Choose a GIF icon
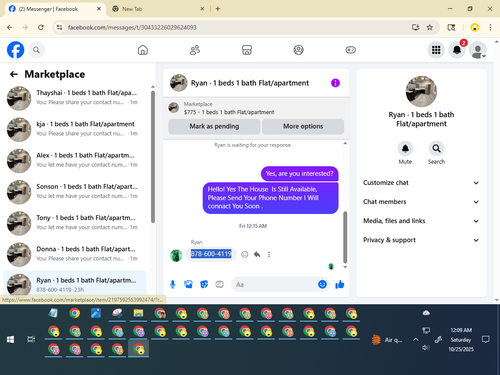The width and height of the screenshot is (500, 375). (219, 284)
